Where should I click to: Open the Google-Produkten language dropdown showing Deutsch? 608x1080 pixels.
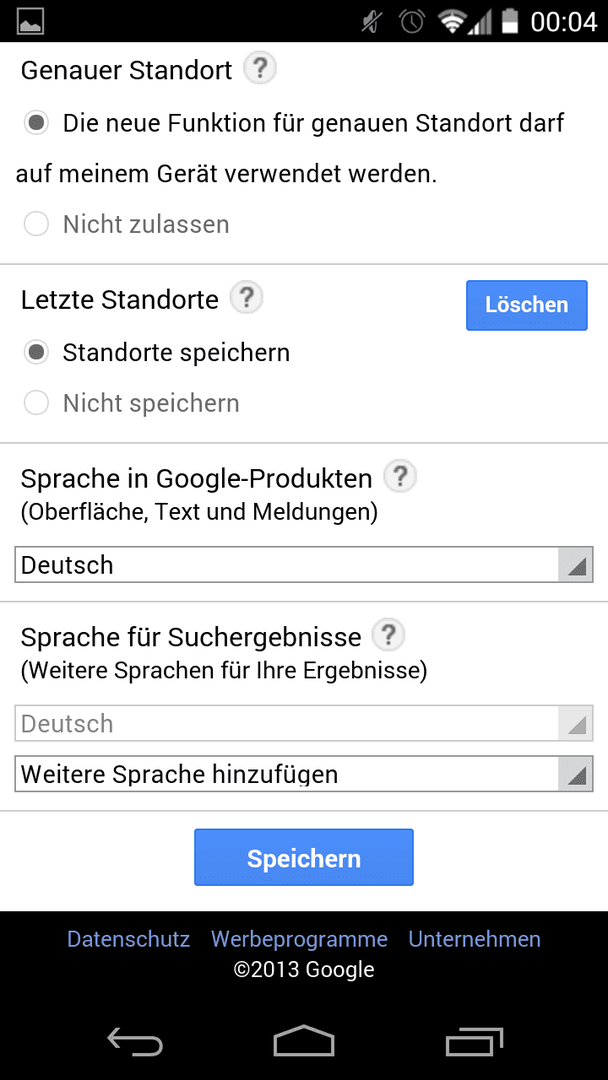pyautogui.click(x=304, y=565)
